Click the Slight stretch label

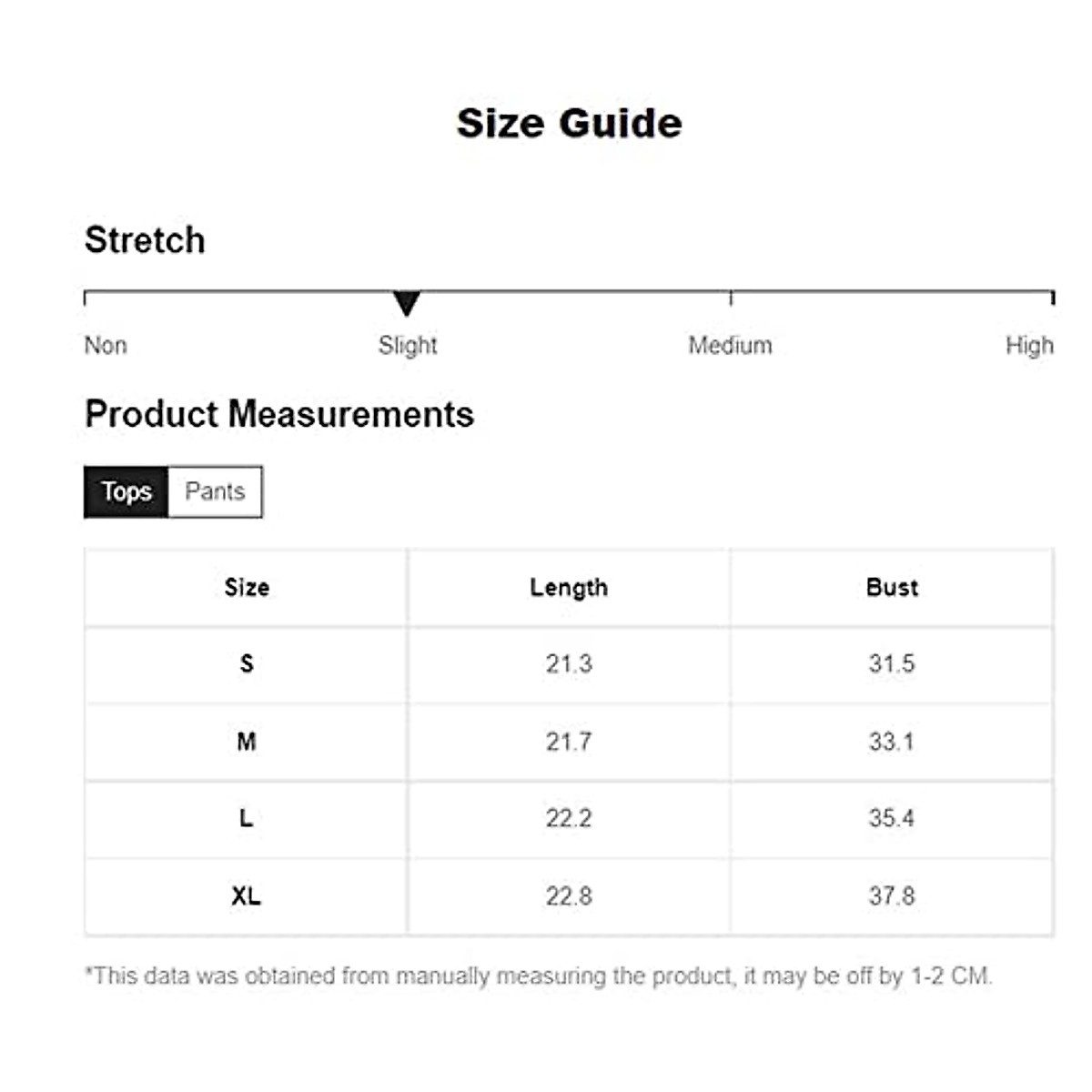point(408,346)
